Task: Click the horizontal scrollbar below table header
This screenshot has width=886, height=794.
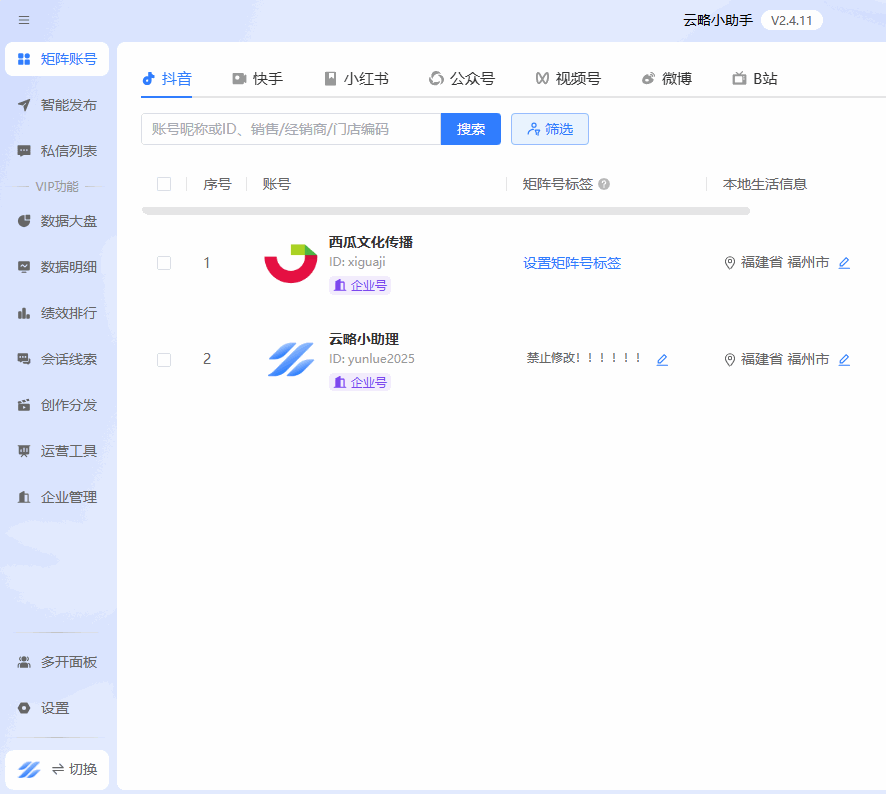Action: point(445,211)
